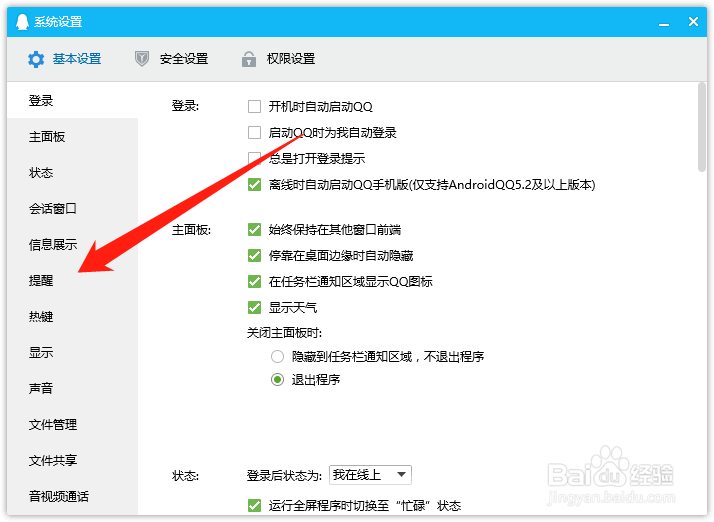Click the 状态: section label

pos(185,476)
